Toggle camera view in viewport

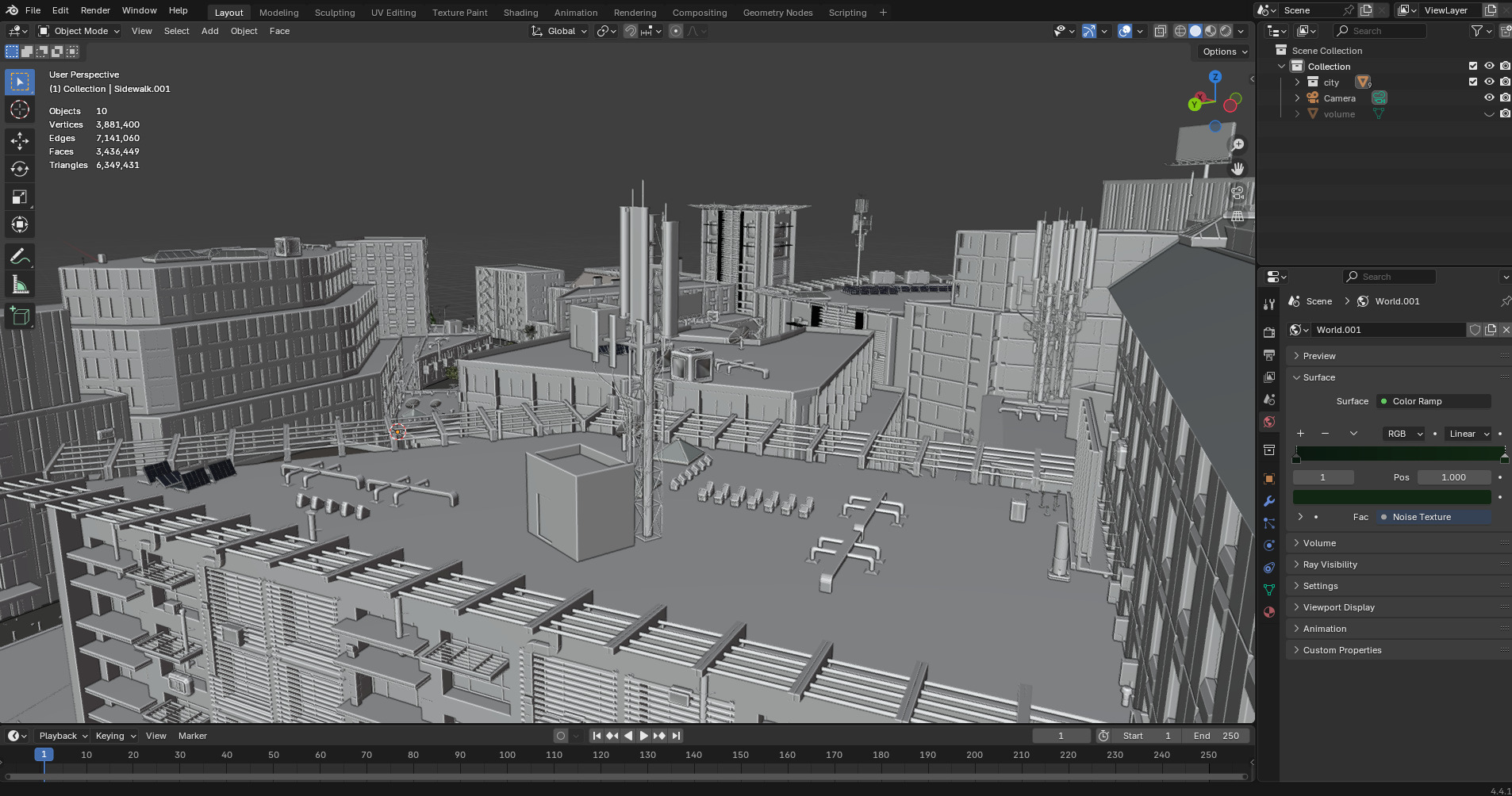pos(1238,193)
